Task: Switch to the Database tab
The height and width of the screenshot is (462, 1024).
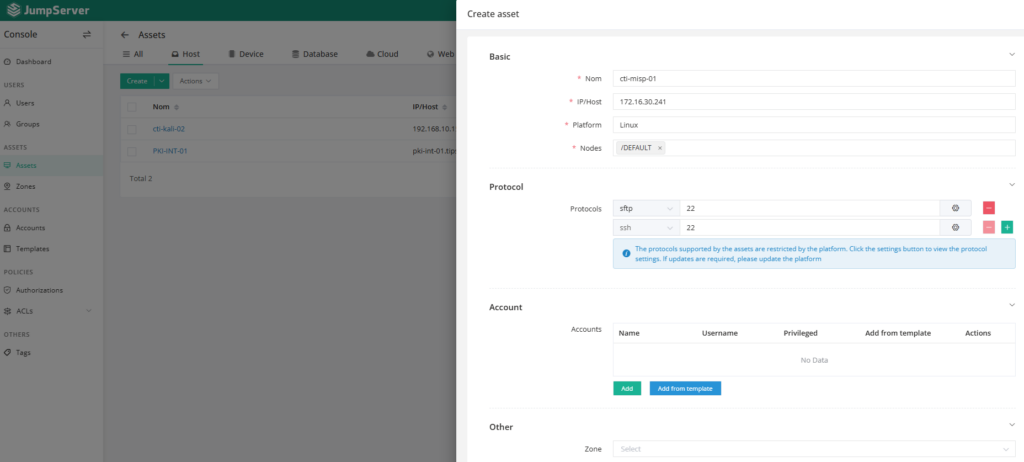Action: (313, 54)
